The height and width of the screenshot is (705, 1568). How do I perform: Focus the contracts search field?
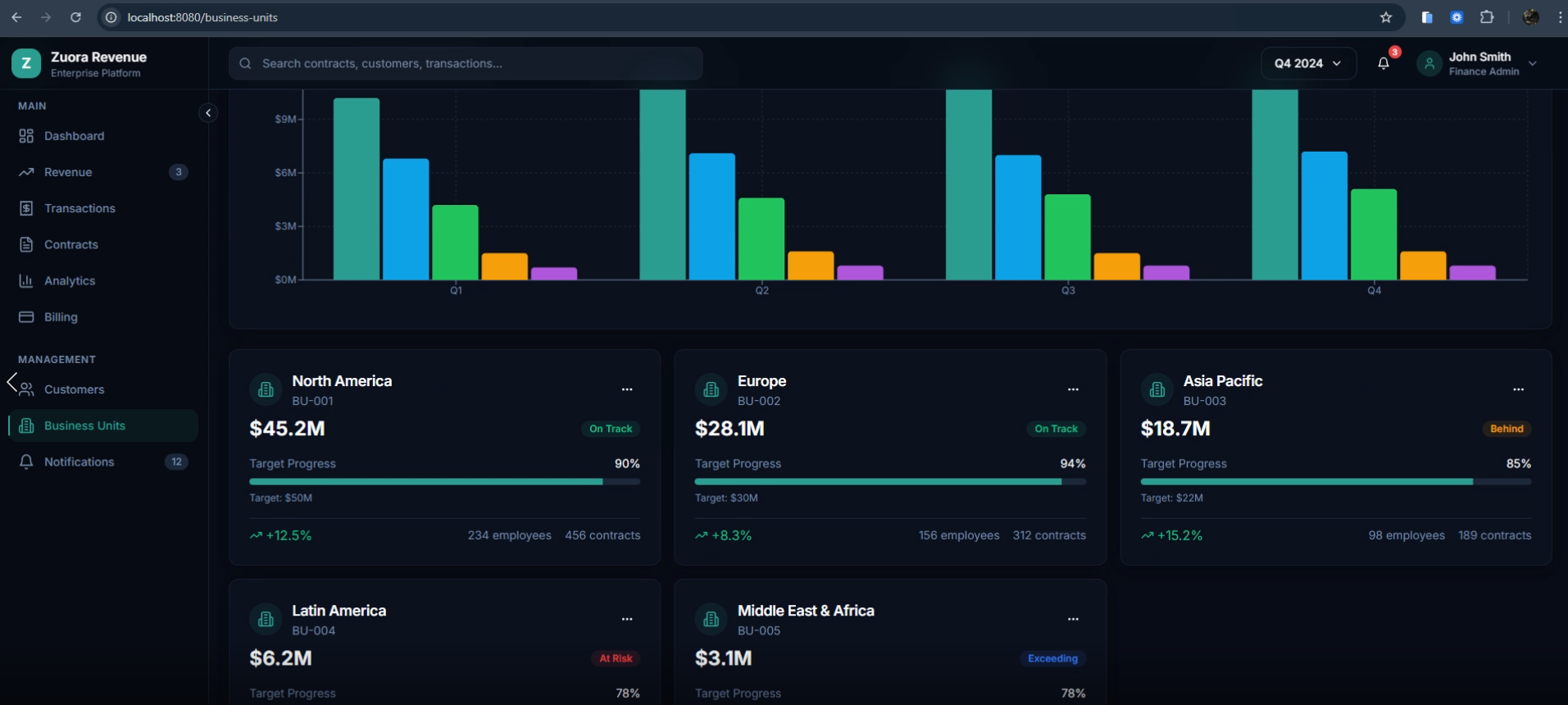tap(475, 63)
